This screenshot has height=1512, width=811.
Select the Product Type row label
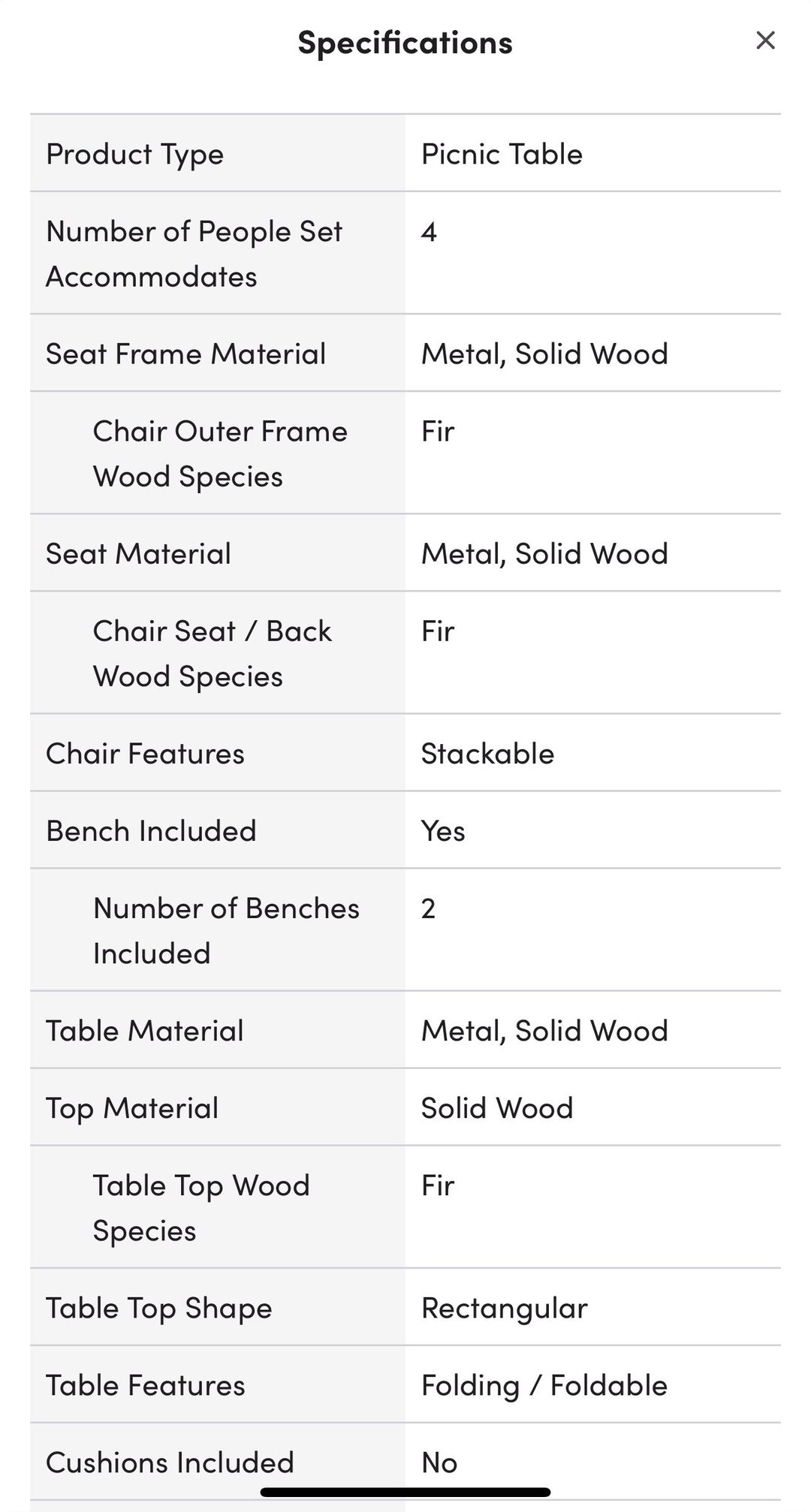pyautogui.click(x=135, y=155)
